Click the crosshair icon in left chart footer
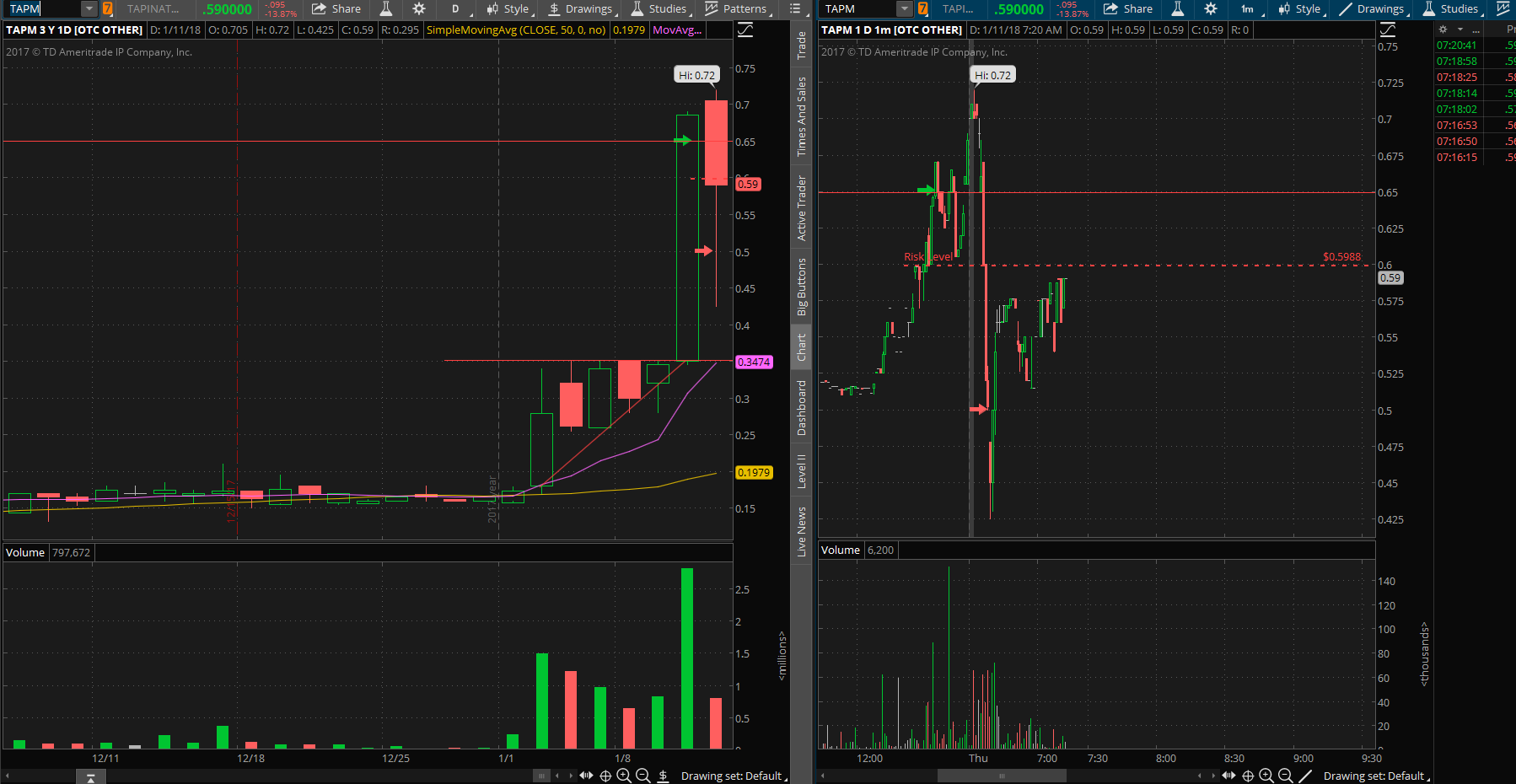The height and width of the screenshot is (784, 1516). (605, 776)
